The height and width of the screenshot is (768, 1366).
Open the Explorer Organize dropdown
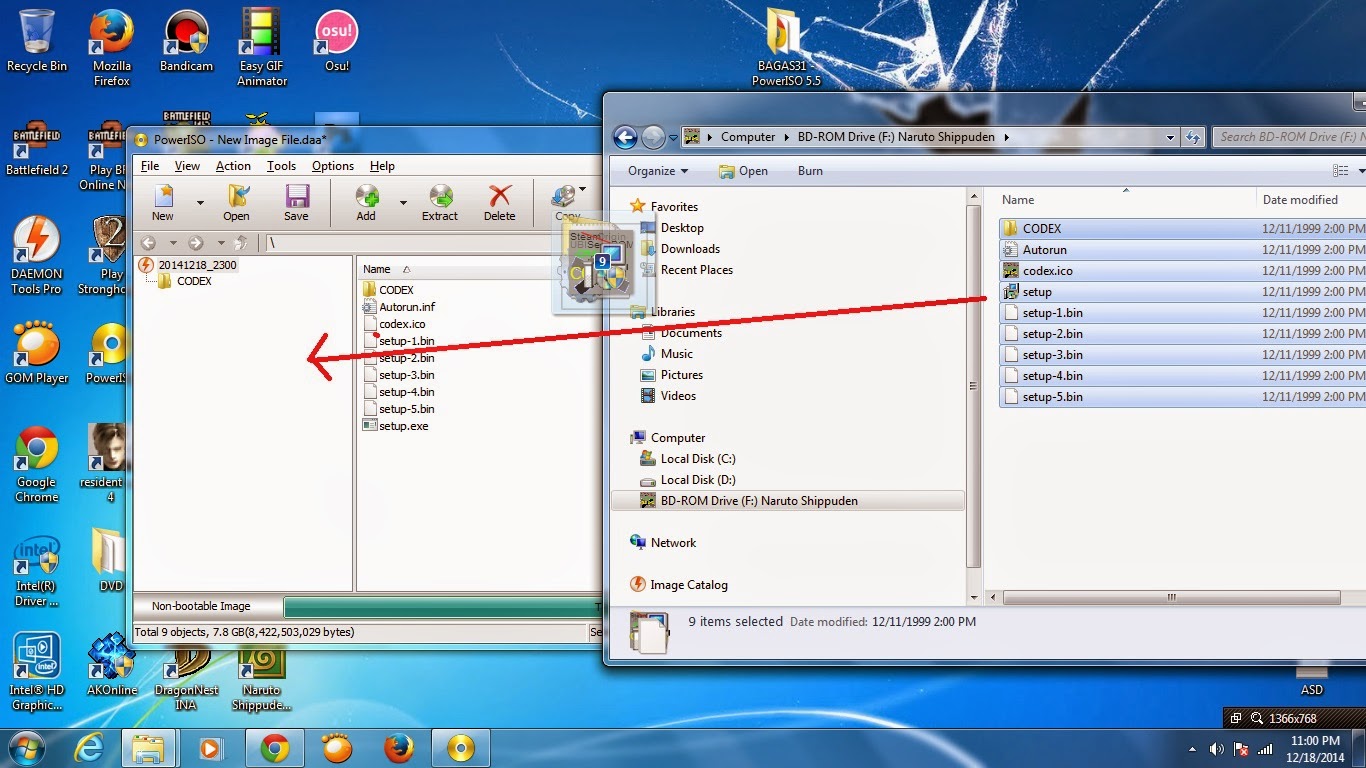pyautogui.click(x=657, y=171)
